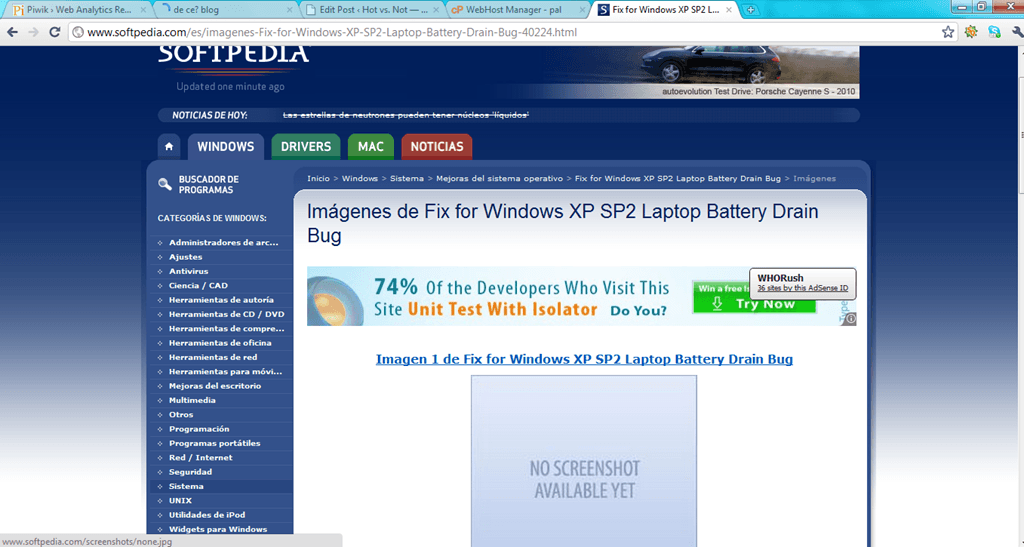Click the browser reload button
This screenshot has height=547, width=1024.
(x=56, y=32)
